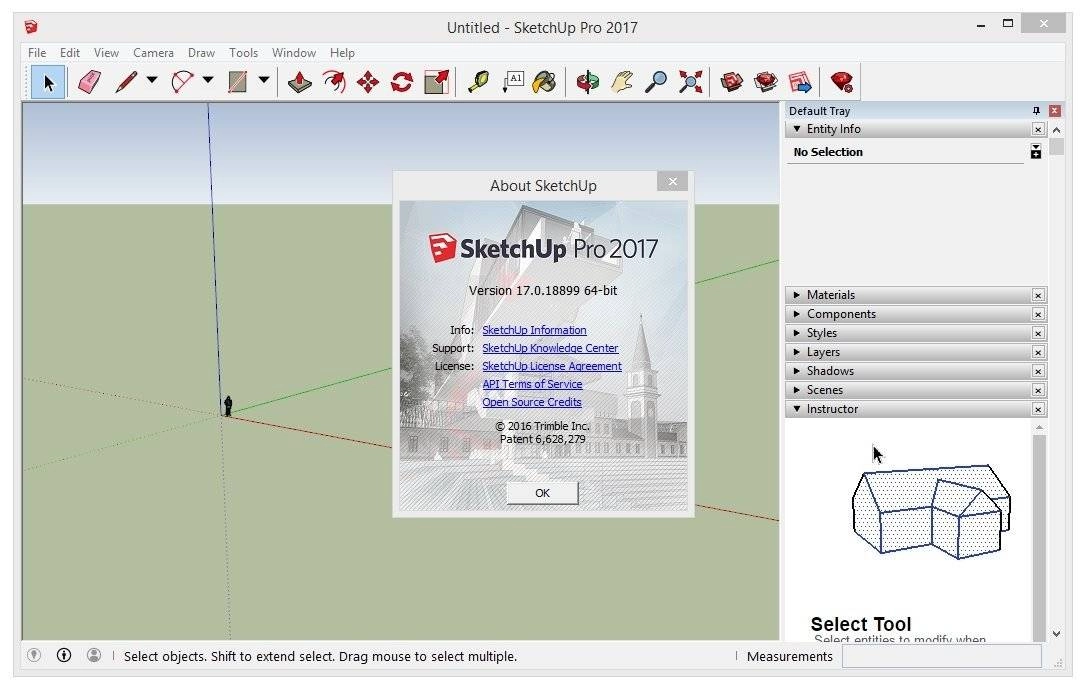
Task: Activate the Orbit tool
Action: pos(587,83)
